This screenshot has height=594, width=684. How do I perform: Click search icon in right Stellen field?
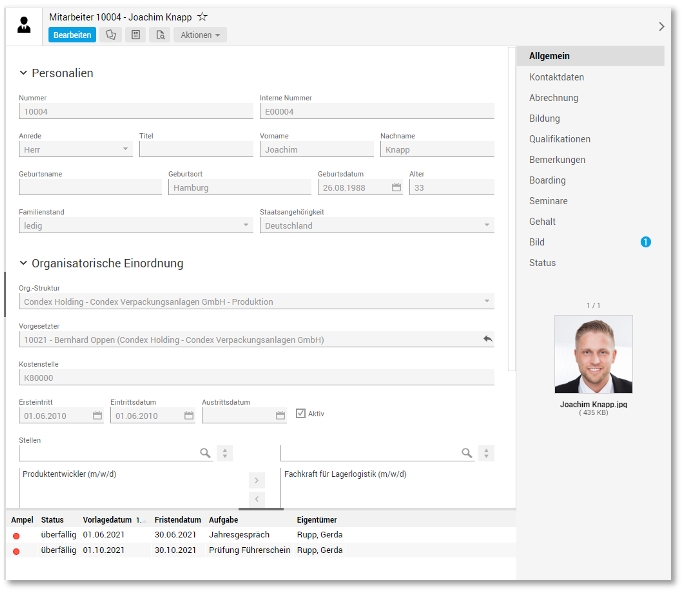click(x=467, y=453)
